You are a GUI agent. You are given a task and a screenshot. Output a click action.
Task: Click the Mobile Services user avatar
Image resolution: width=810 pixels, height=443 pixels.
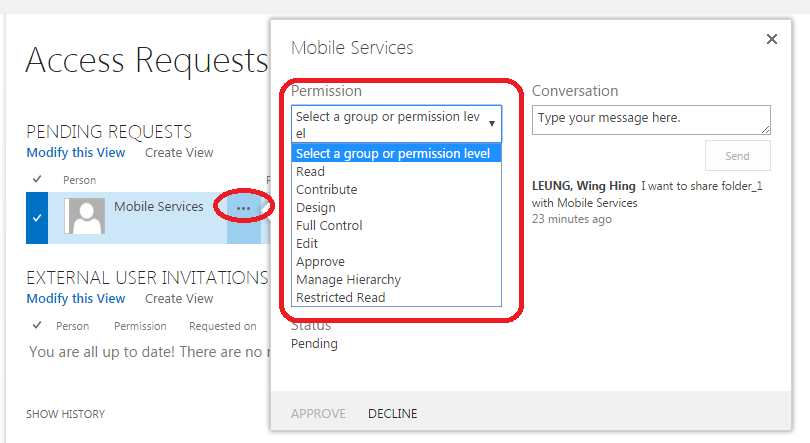coord(85,216)
